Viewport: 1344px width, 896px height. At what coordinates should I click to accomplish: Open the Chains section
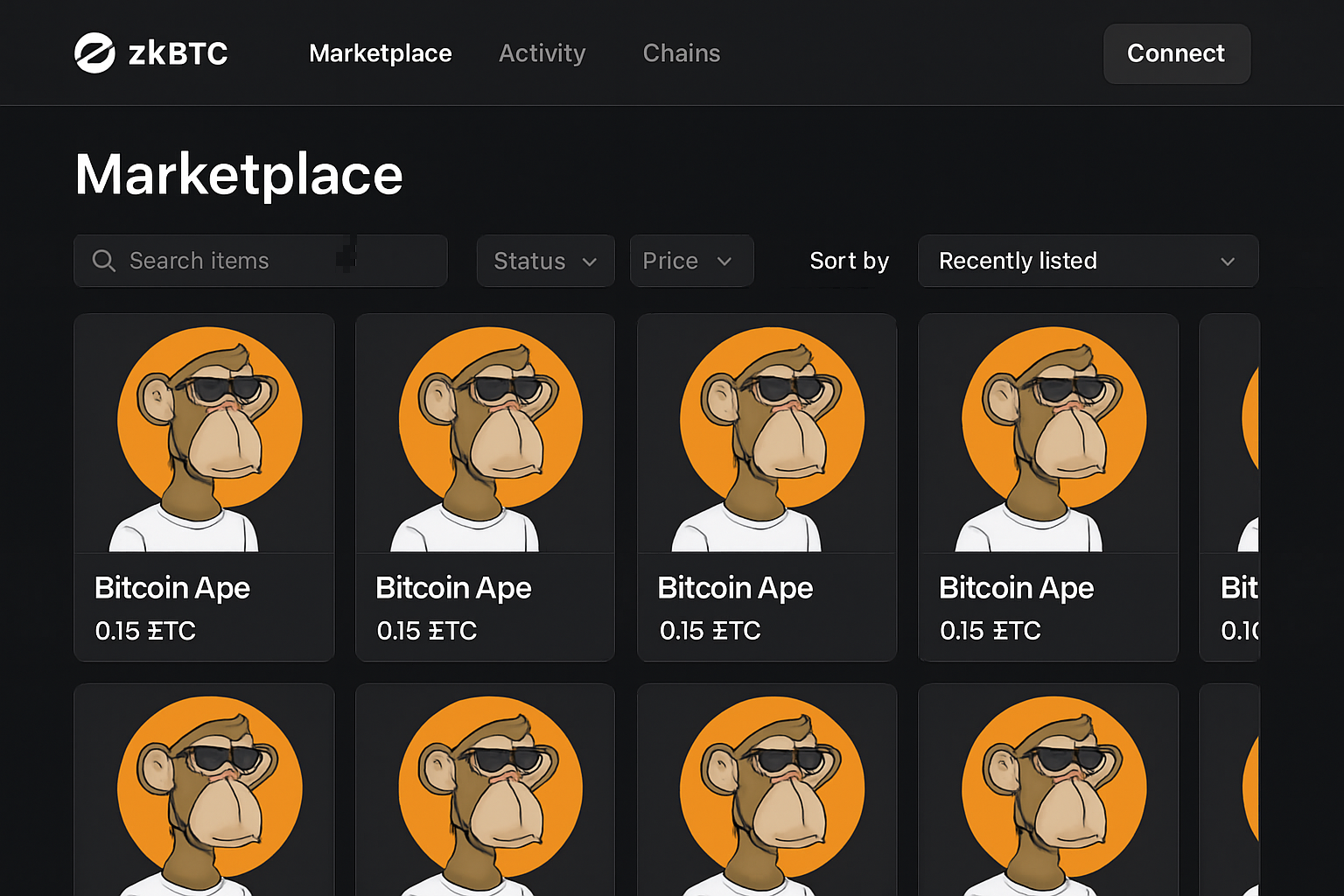[682, 53]
